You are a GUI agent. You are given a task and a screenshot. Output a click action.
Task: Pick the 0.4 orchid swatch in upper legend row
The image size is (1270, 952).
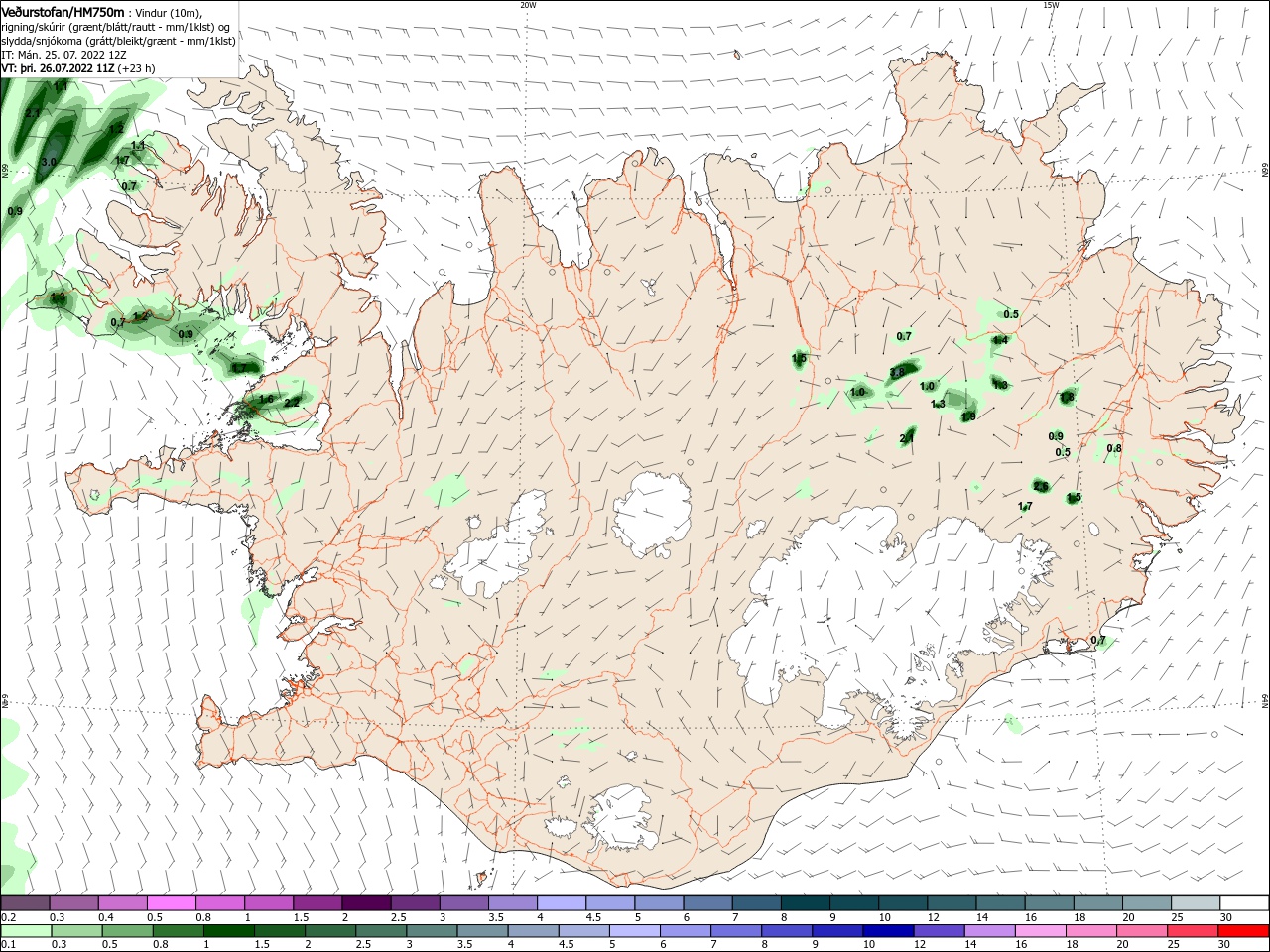pos(123,903)
